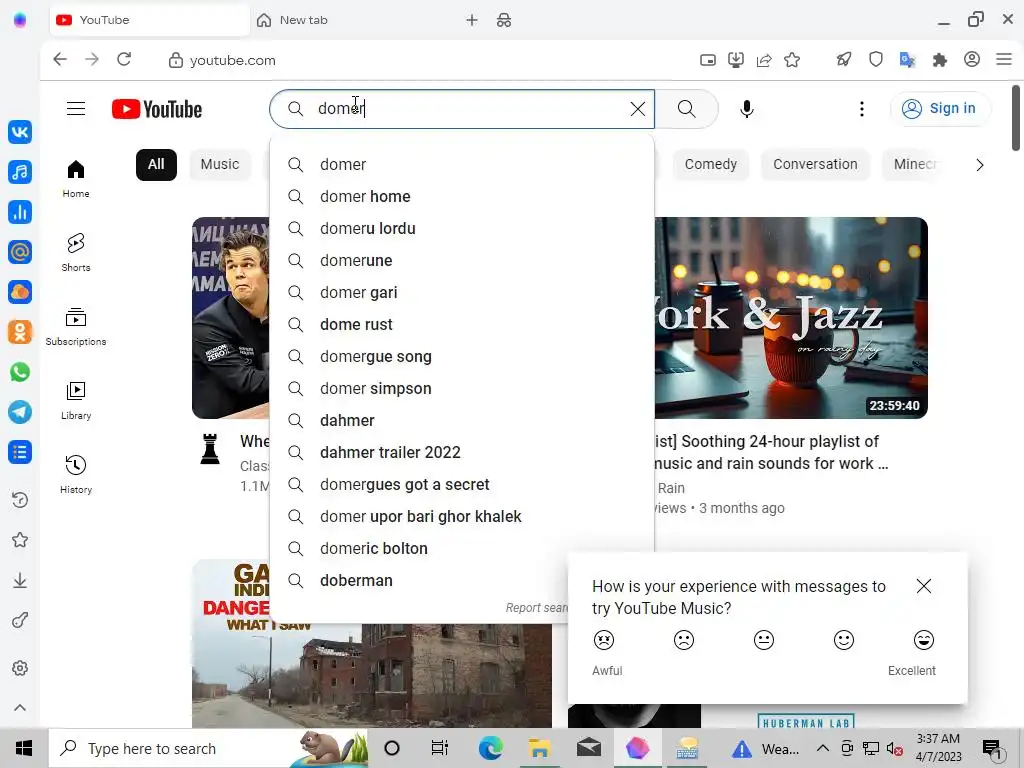Image resolution: width=1024 pixels, height=768 pixels.
Task: Open browser history clock in sidebar
Action: [x=20, y=500]
